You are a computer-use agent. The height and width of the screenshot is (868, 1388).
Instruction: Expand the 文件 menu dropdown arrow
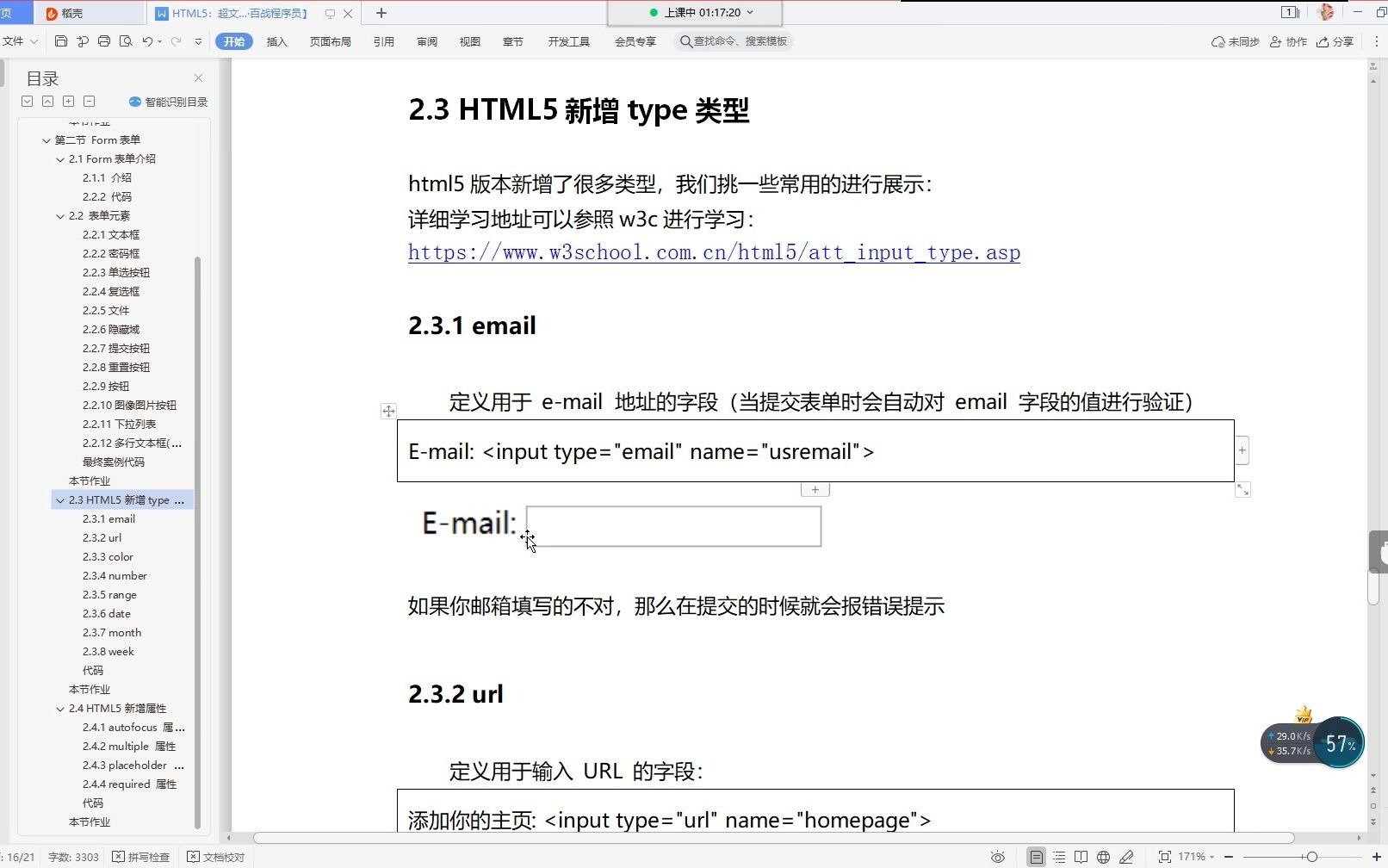coord(33,40)
